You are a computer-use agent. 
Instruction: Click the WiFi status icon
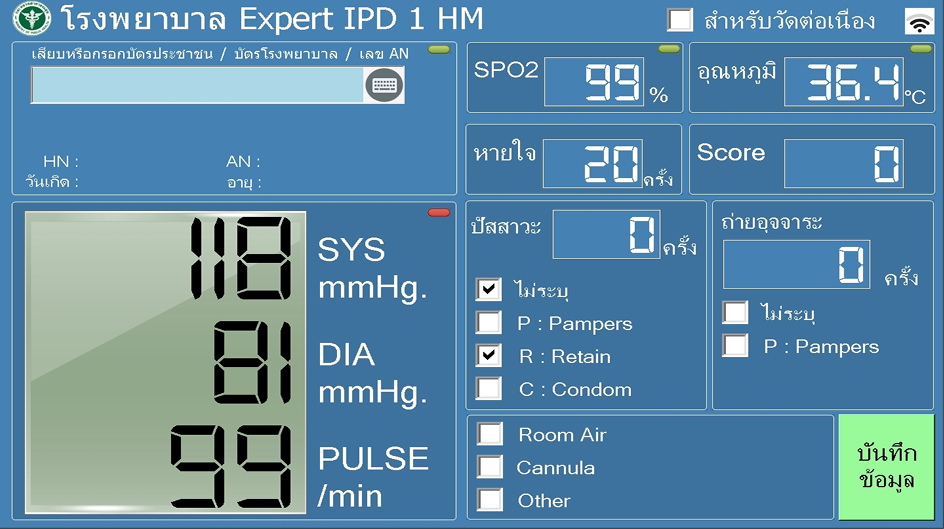coord(918,21)
